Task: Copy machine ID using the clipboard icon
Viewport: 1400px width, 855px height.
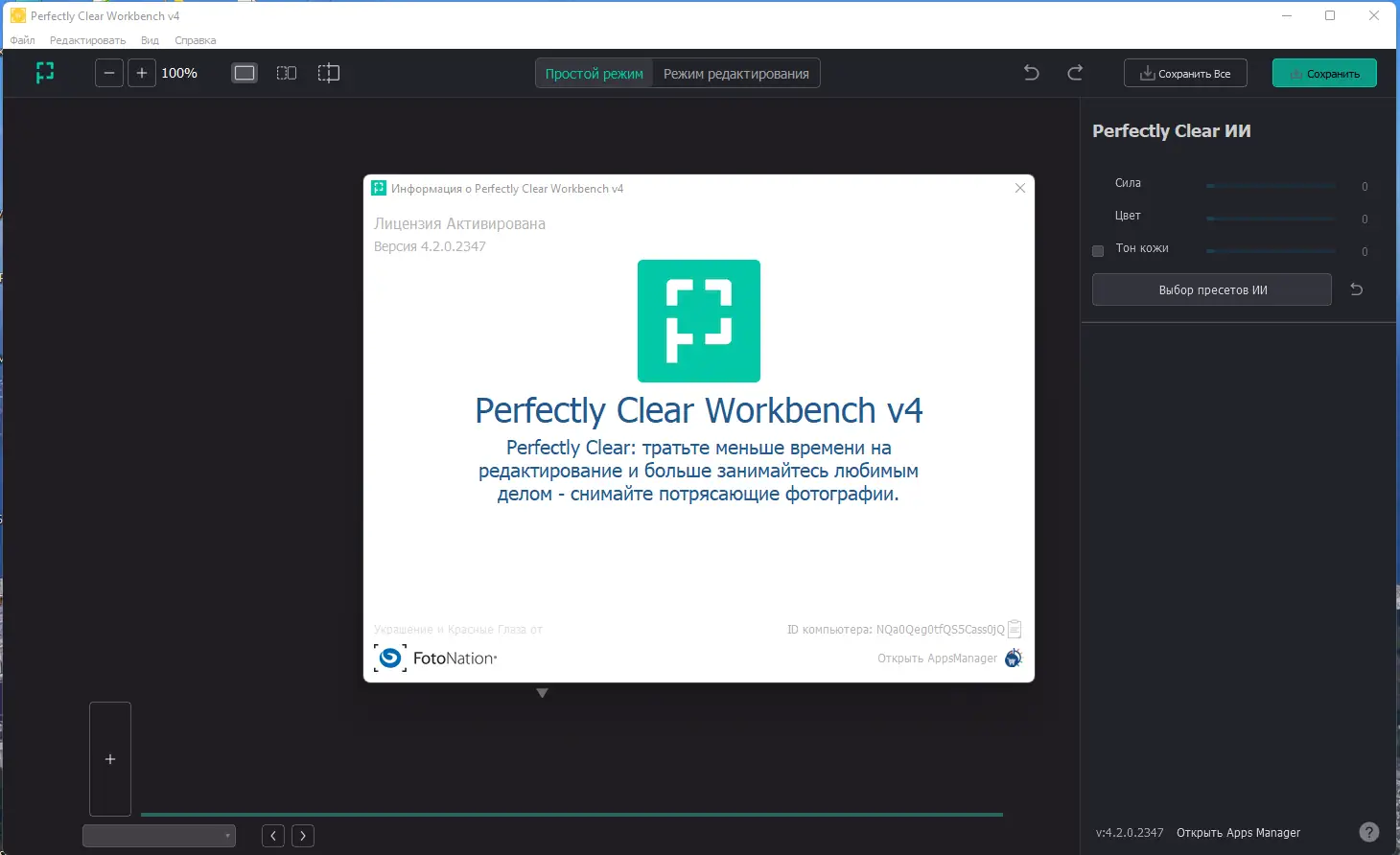Action: click(x=1015, y=629)
